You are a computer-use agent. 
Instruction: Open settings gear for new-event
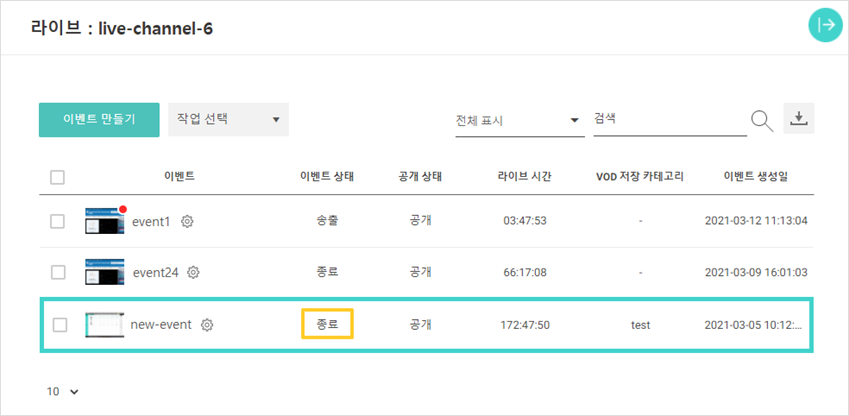pos(207,325)
